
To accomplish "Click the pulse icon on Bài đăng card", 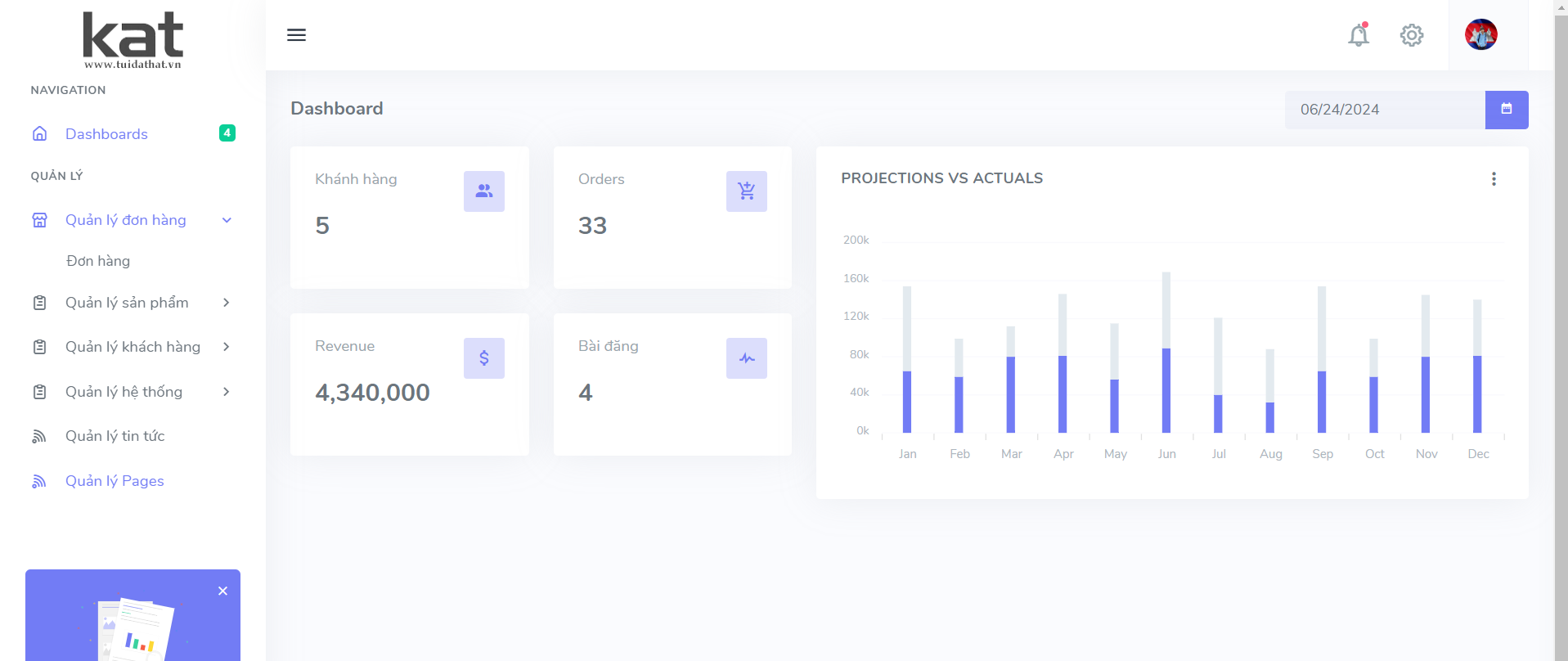I will pos(747,358).
